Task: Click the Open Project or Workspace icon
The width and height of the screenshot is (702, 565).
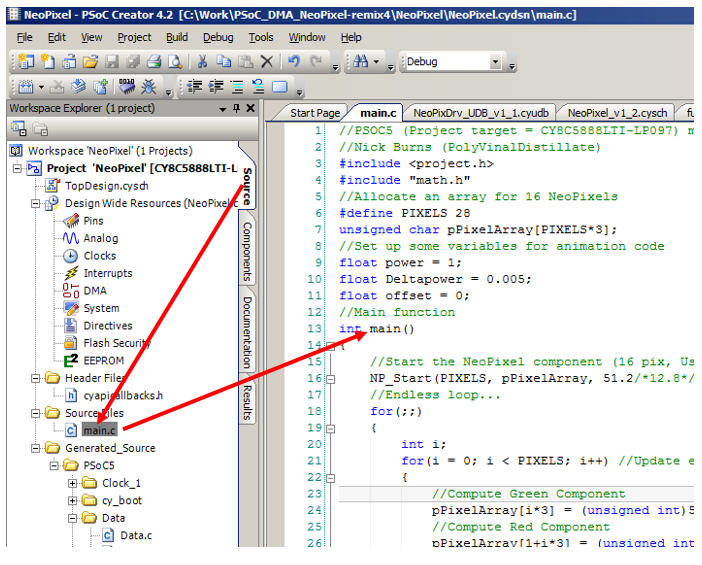Action: tap(69, 61)
